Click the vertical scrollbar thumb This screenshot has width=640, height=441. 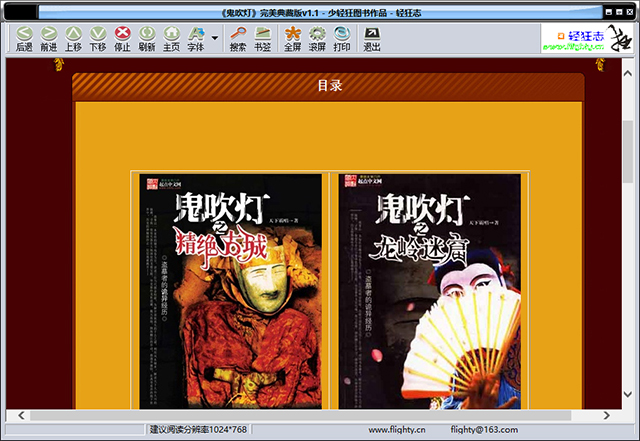click(x=628, y=151)
